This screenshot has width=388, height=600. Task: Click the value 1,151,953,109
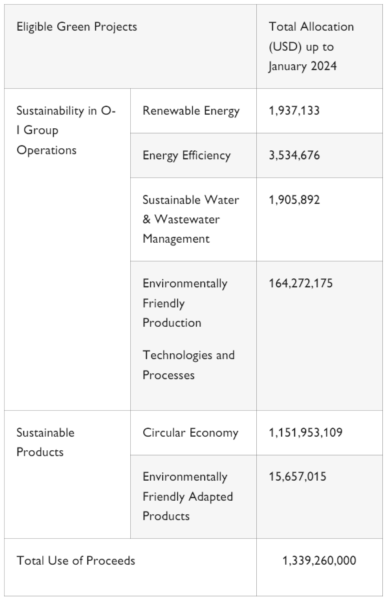[x=305, y=432]
